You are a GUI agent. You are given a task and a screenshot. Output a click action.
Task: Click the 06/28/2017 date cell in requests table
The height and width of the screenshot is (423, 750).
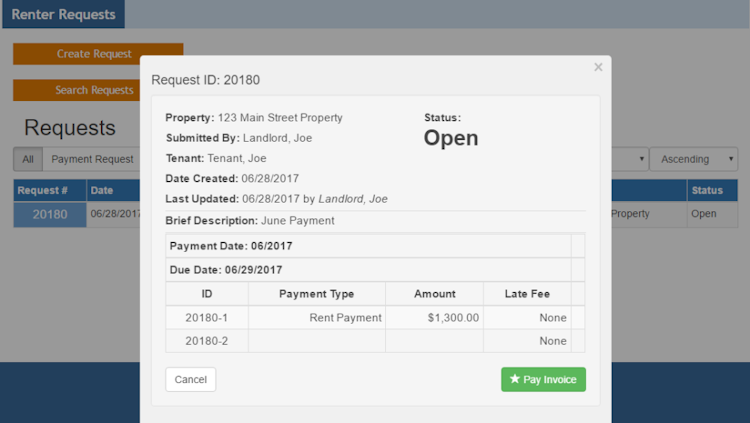pyautogui.click(x=114, y=214)
